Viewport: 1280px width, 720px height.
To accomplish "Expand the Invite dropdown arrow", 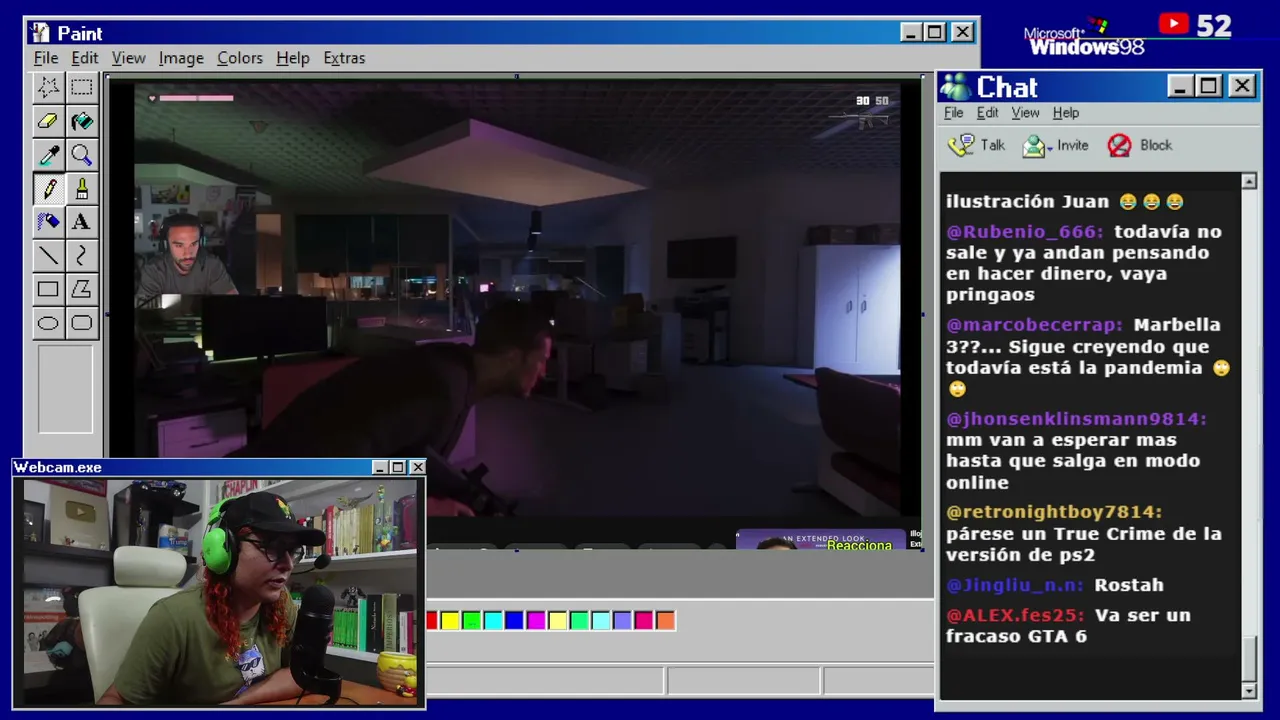I will (x=1050, y=149).
